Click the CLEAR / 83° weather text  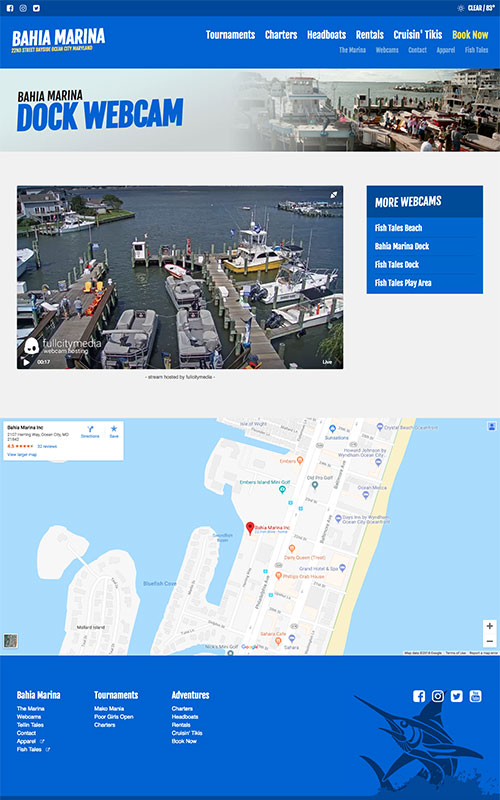[481, 8]
